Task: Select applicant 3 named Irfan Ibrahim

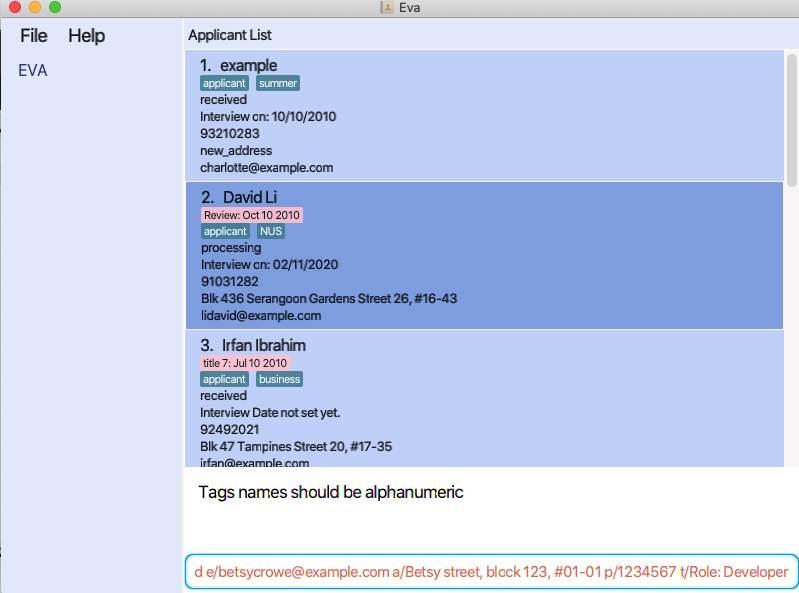Action: click(x=484, y=398)
